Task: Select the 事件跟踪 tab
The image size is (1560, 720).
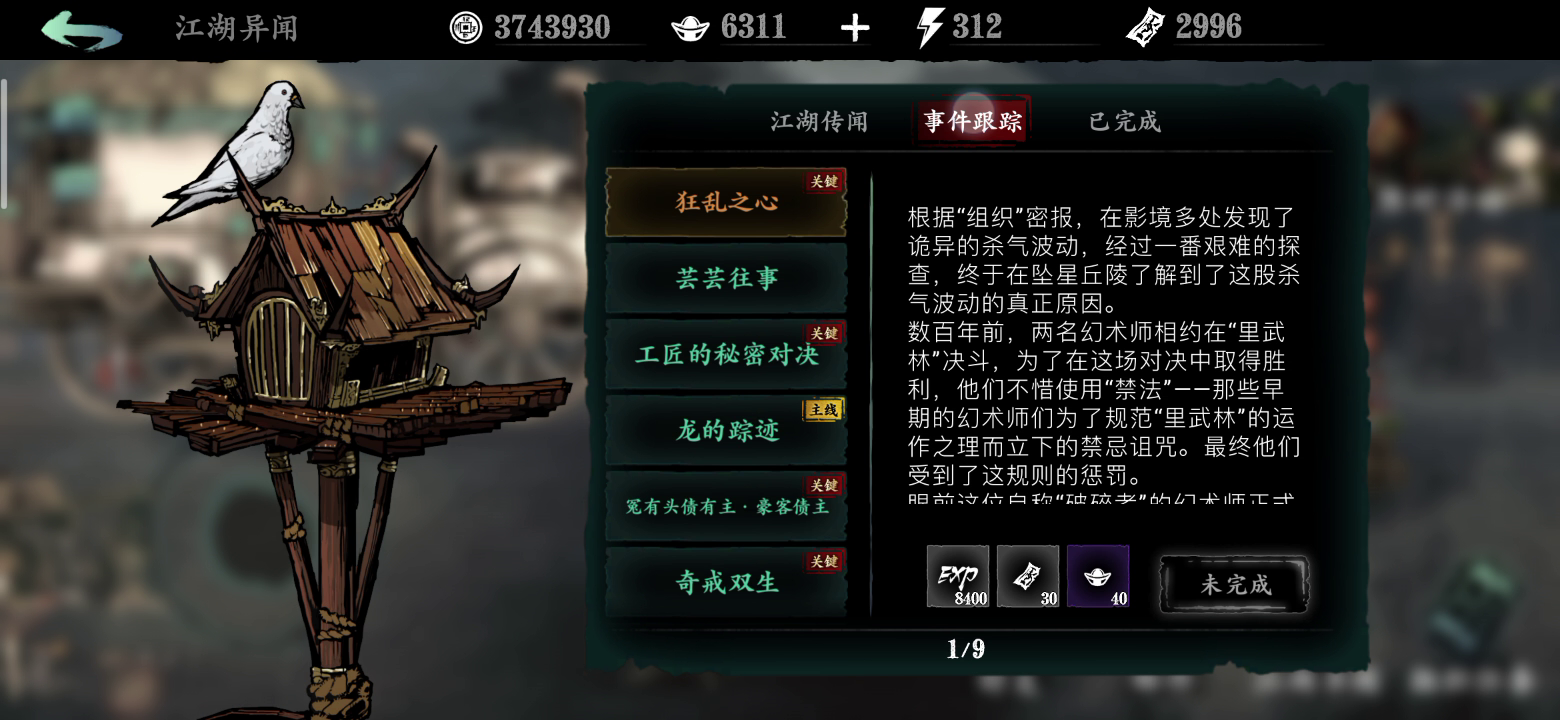Action: pyautogui.click(x=973, y=122)
